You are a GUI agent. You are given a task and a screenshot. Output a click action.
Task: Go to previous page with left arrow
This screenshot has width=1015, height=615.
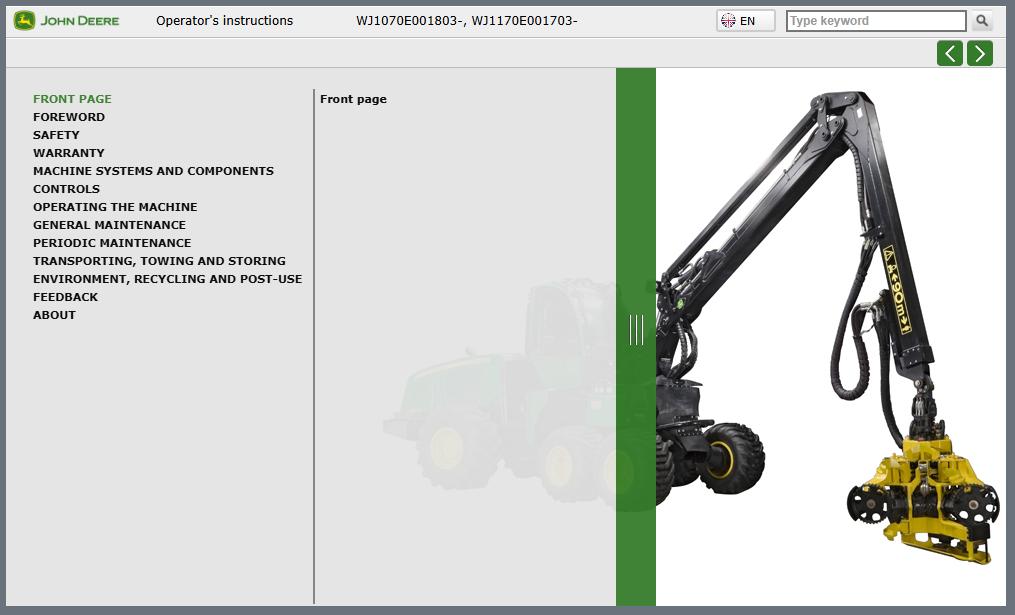[x=950, y=53]
